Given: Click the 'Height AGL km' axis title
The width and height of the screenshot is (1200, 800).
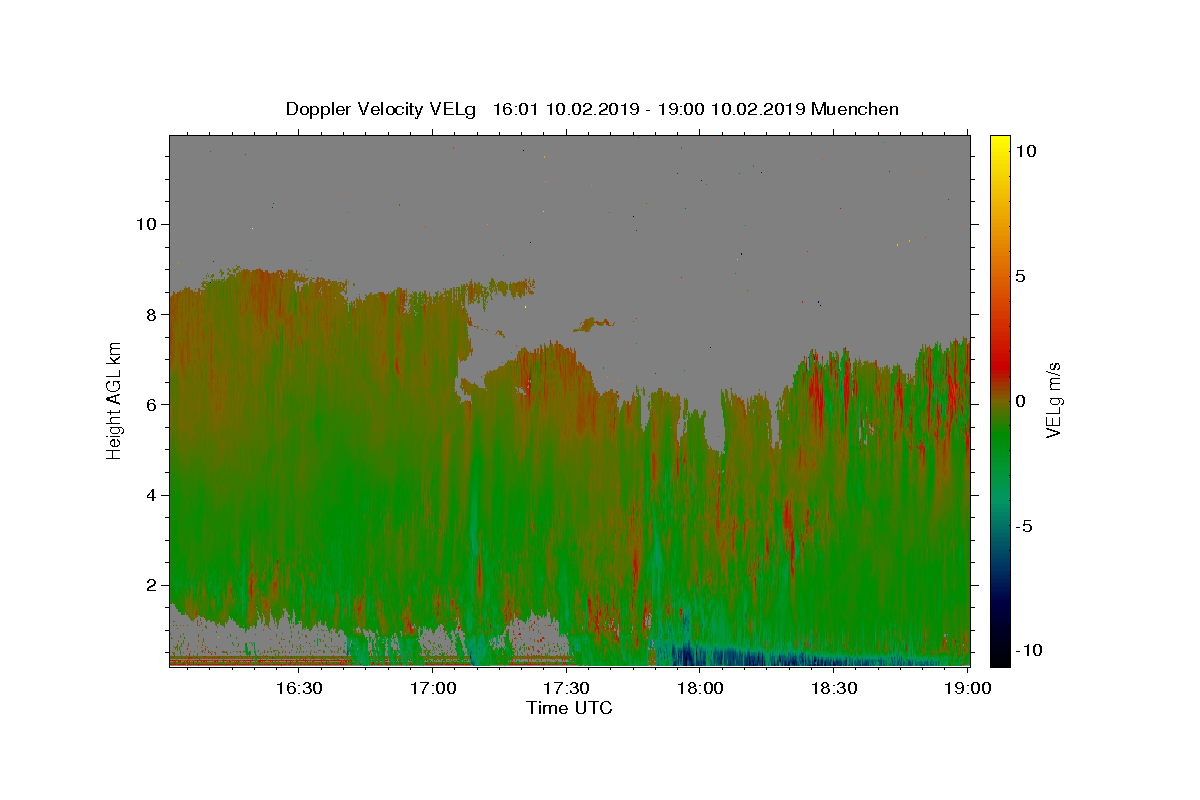Looking at the screenshot, I should click(115, 400).
